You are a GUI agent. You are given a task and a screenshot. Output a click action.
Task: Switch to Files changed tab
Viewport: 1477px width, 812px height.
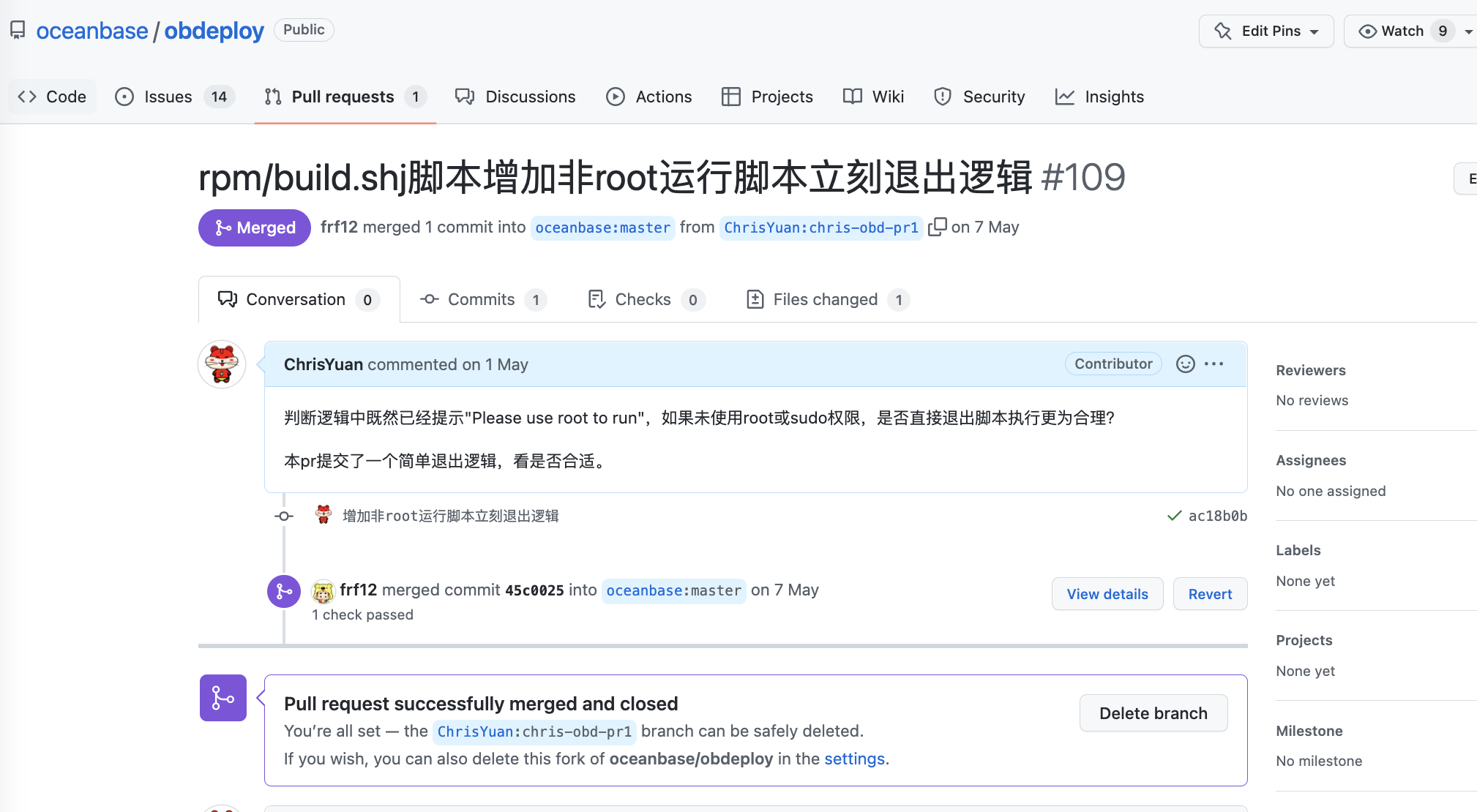click(825, 299)
